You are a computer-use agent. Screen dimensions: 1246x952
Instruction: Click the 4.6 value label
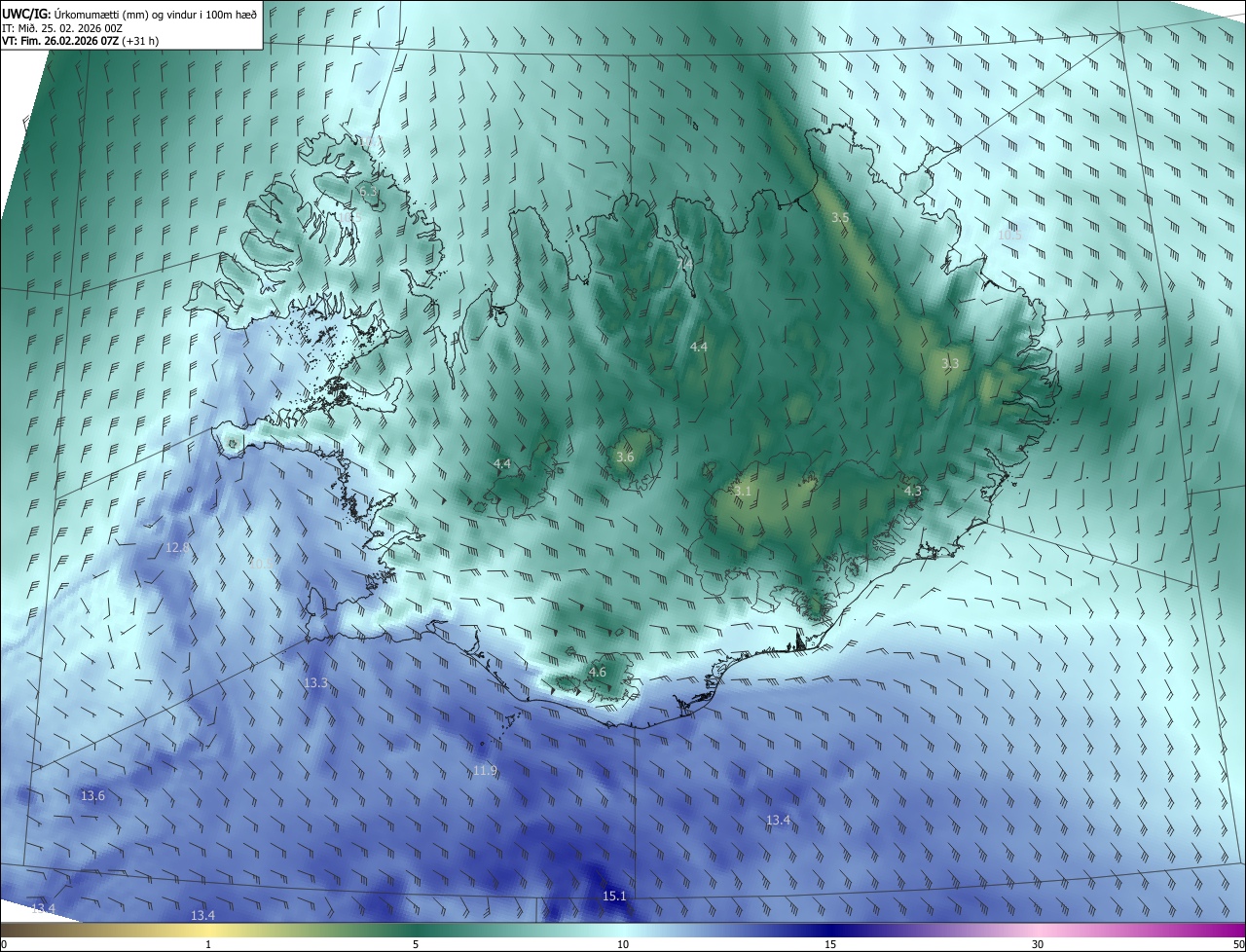[x=598, y=672]
